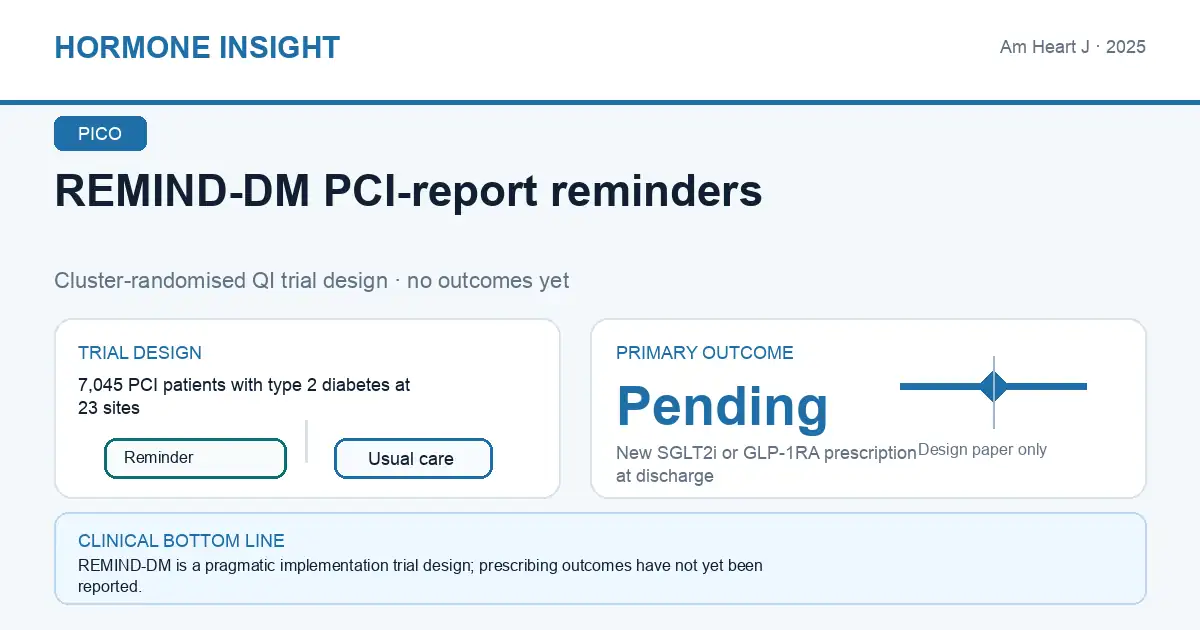
Task: Click the HORMONE INSIGHT brand title
Action: (x=197, y=47)
